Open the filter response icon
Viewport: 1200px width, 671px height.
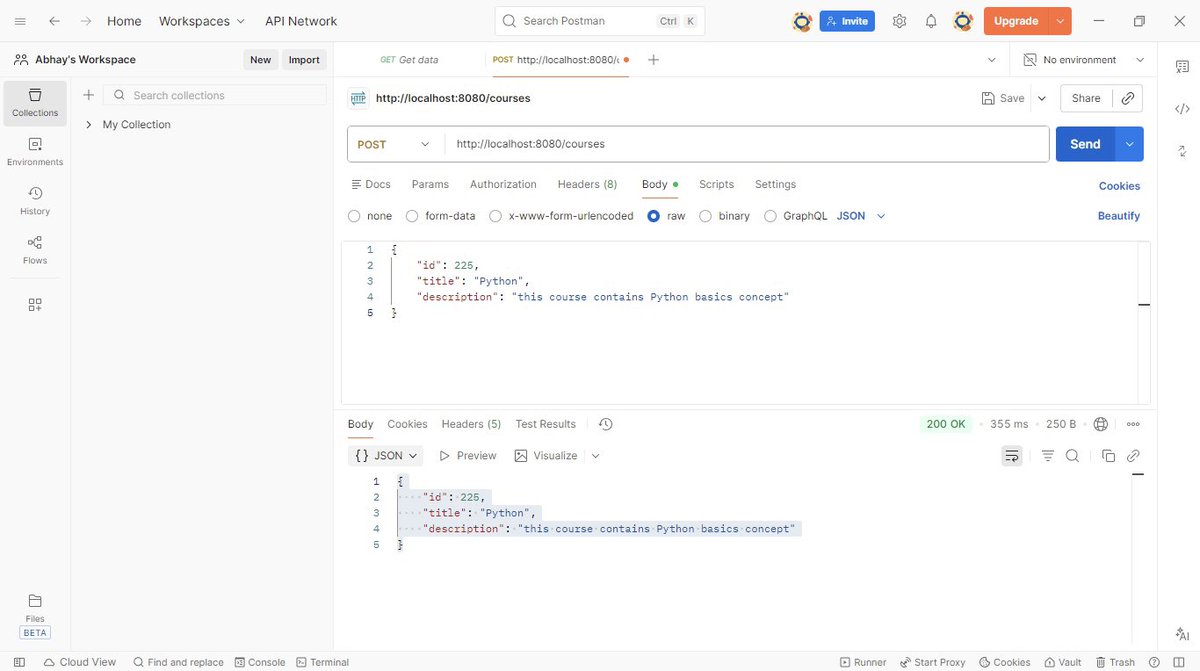1048,455
